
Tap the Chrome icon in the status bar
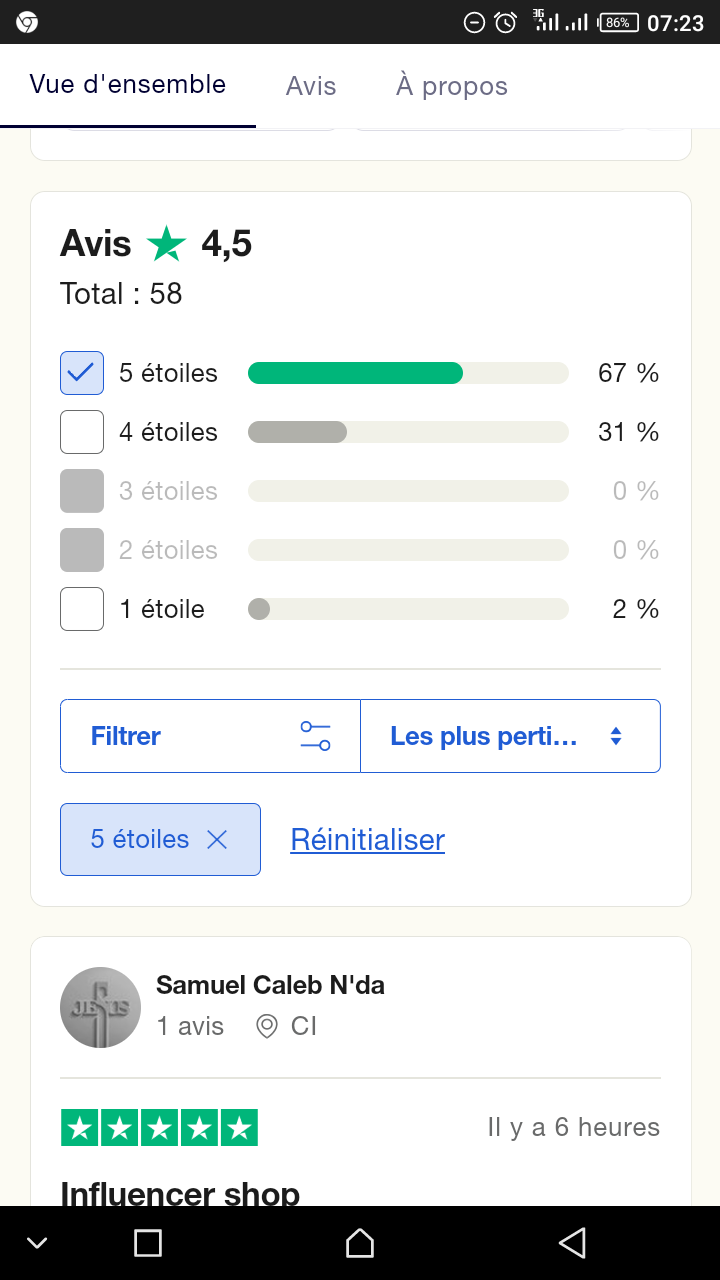pyautogui.click(x=27, y=22)
